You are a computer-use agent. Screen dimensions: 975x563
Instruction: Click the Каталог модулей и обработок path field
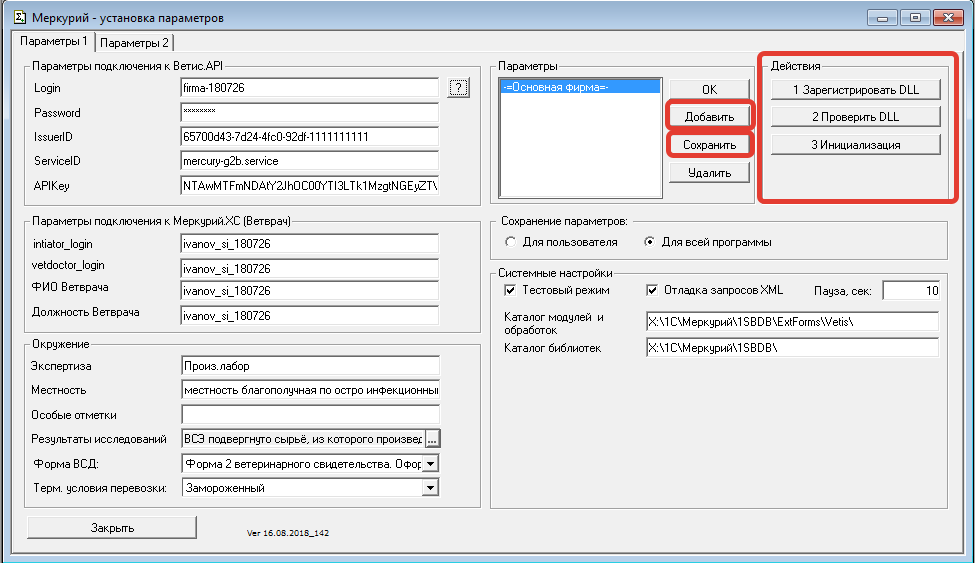[x=792, y=322]
